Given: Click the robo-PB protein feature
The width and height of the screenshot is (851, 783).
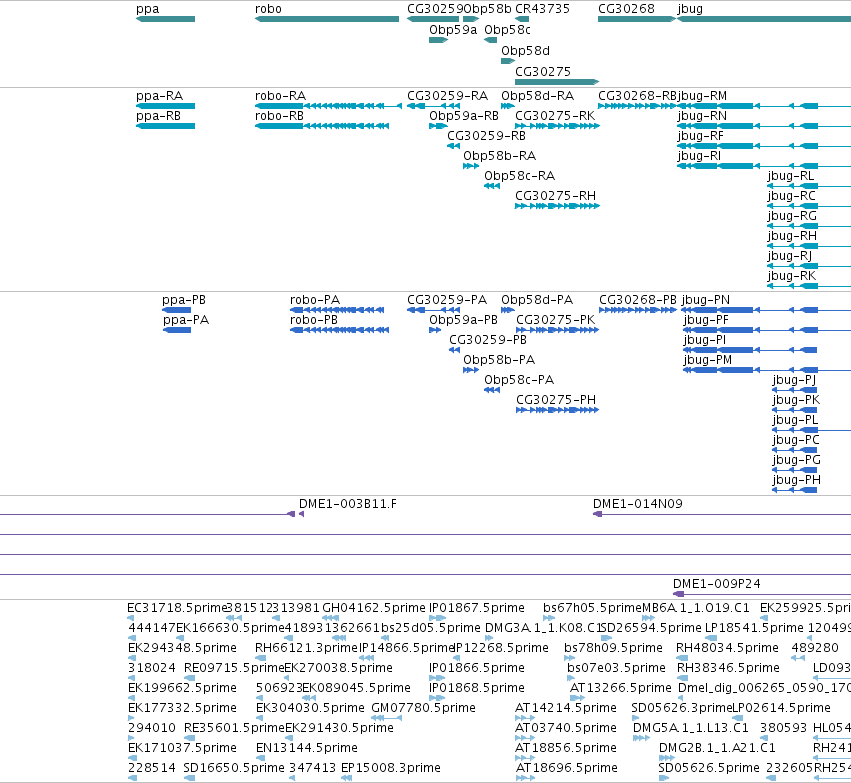Looking at the screenshot, I should [340, 330].
